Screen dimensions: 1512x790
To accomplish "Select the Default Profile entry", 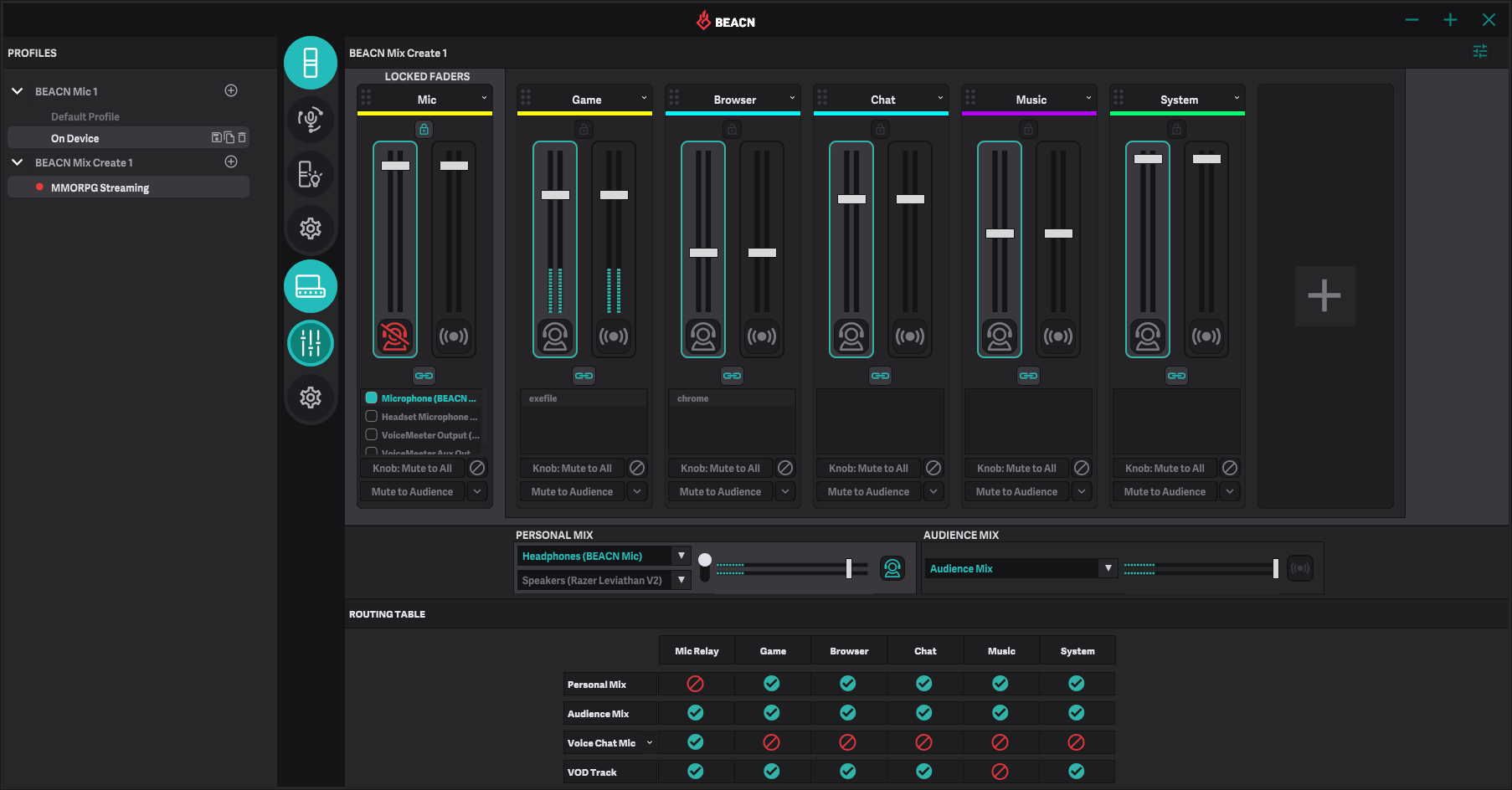I will coord(85,116).
